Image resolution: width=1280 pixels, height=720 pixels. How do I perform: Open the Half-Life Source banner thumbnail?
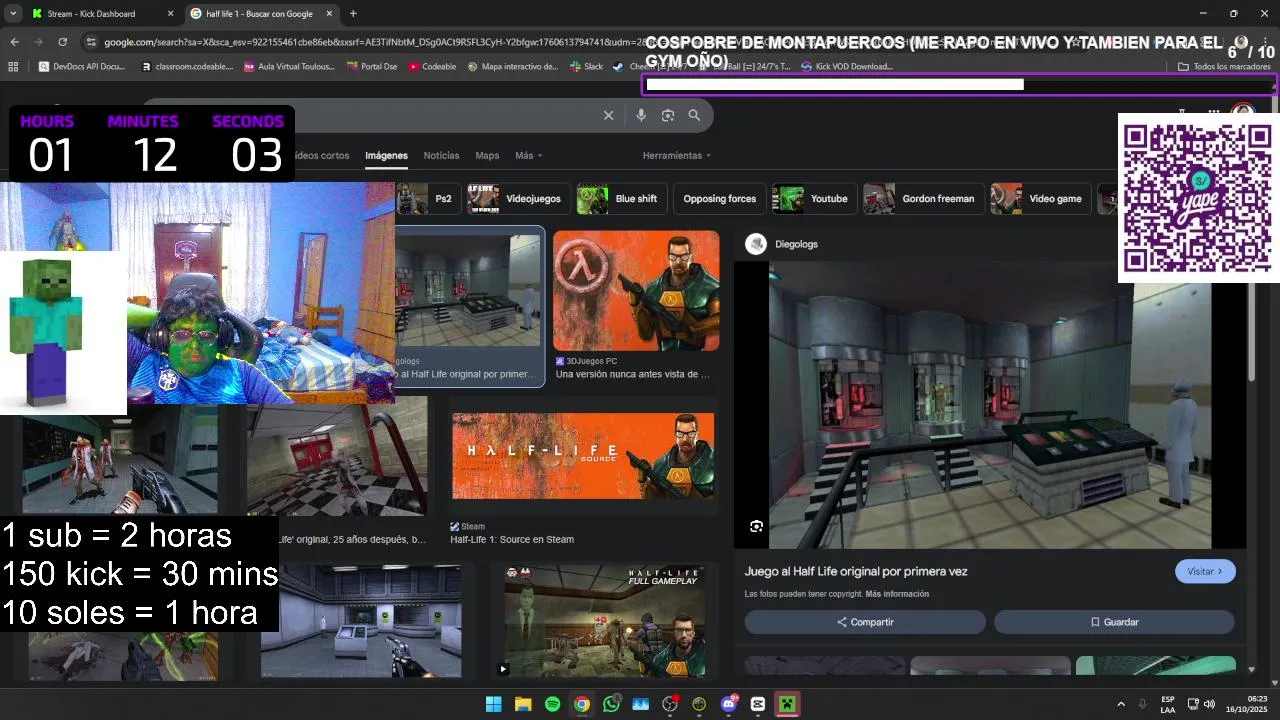coord(583,456)
